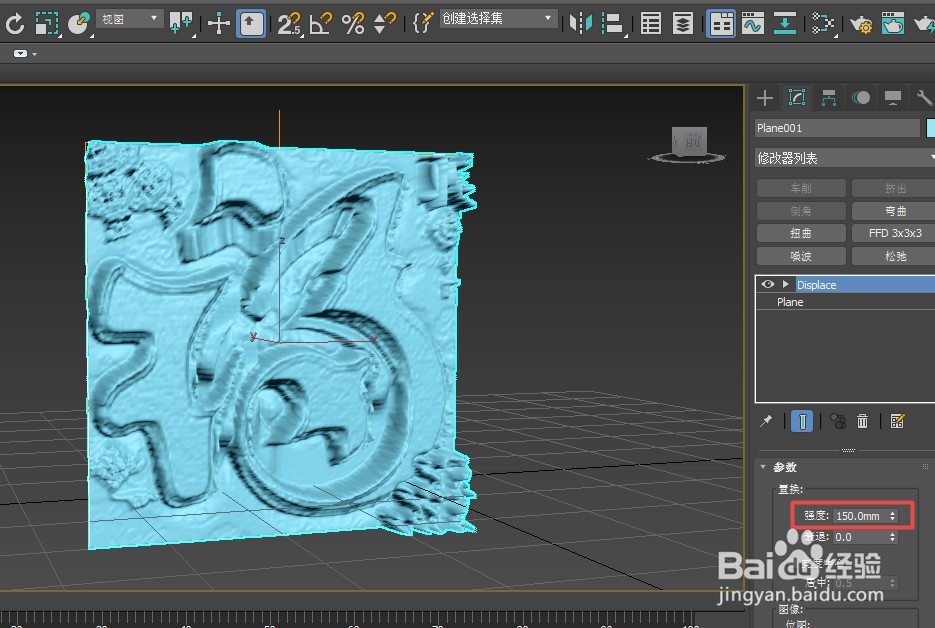Click the 衰退 0.0 value field
The width and height of the screenshot is (935, 628).
click(x=860, y=537)
